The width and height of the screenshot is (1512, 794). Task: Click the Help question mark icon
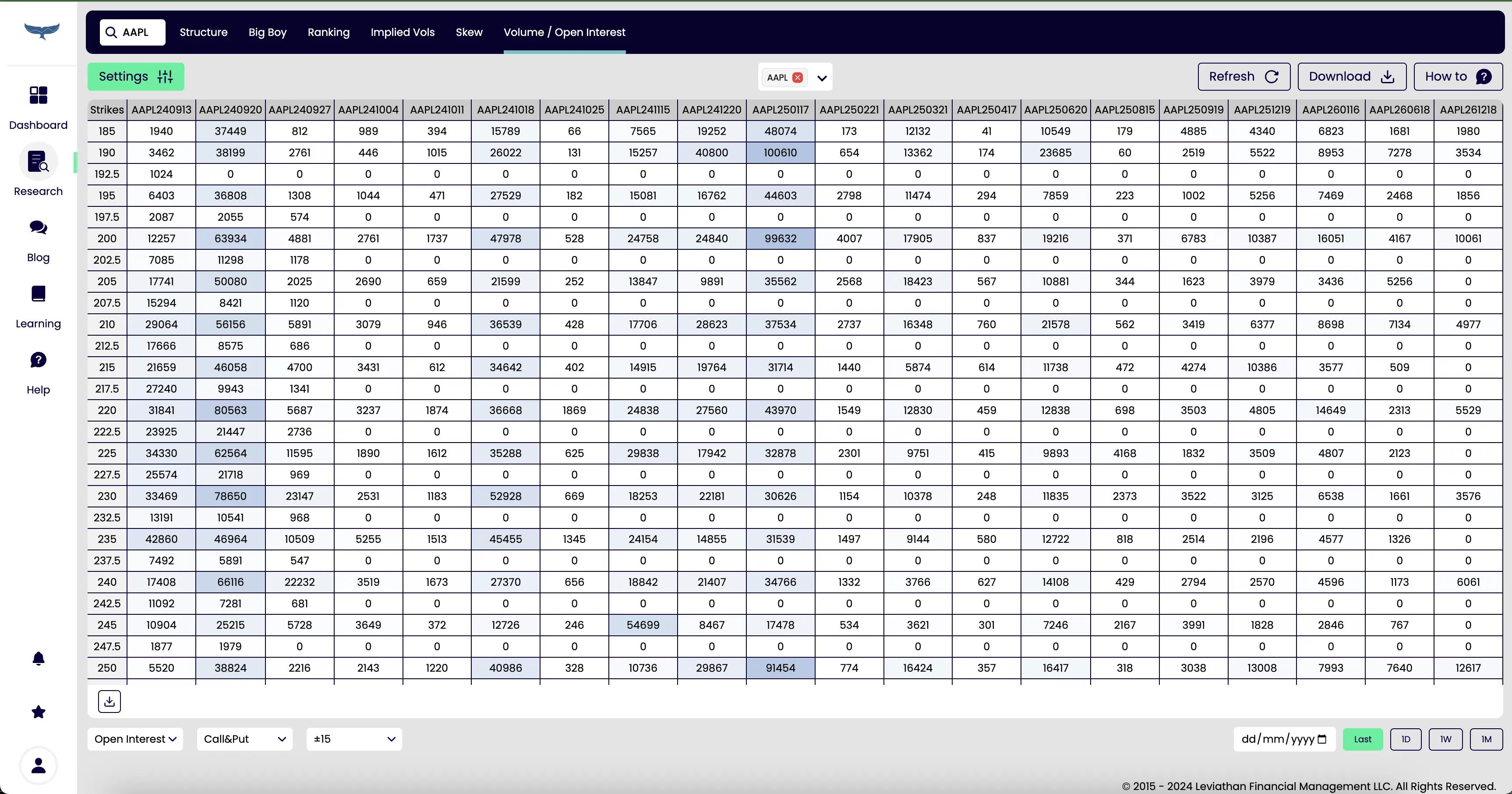click(38, 360)
